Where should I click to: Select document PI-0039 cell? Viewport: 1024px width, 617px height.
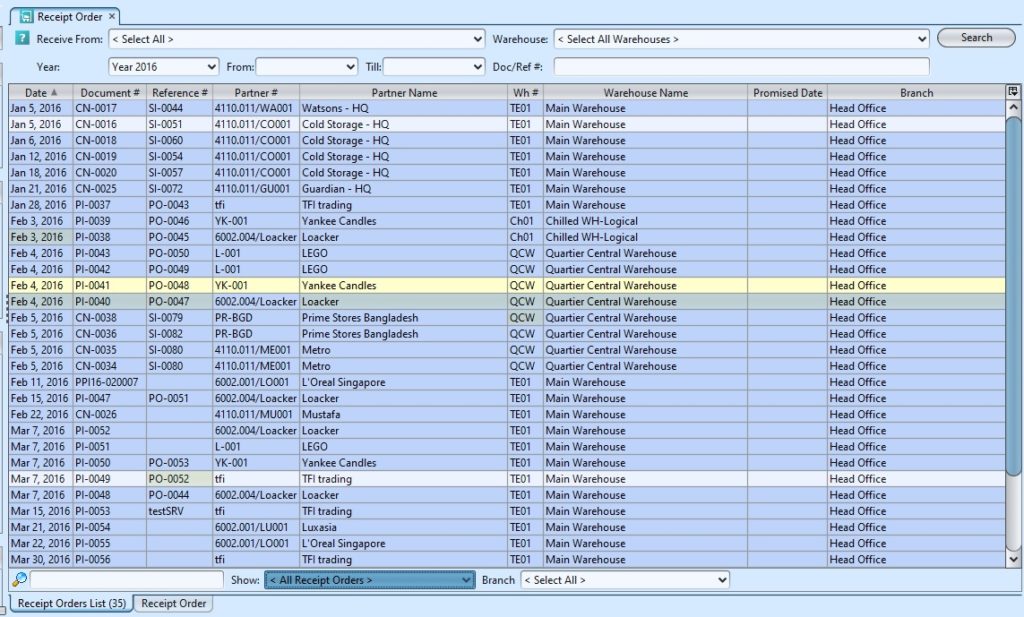tap(110, 221)
